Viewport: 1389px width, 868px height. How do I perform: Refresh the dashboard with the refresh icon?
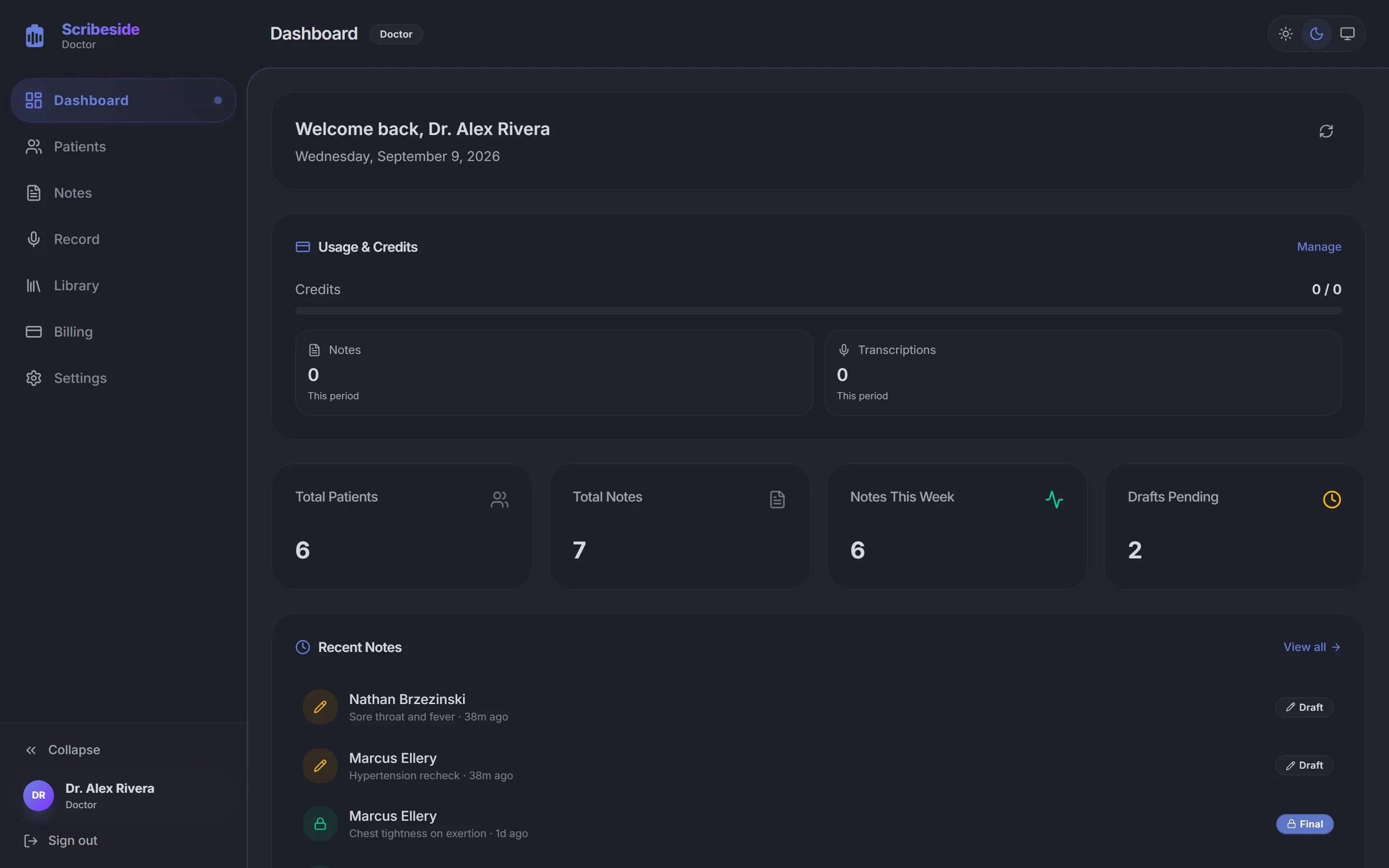[x=1326, y=132]
